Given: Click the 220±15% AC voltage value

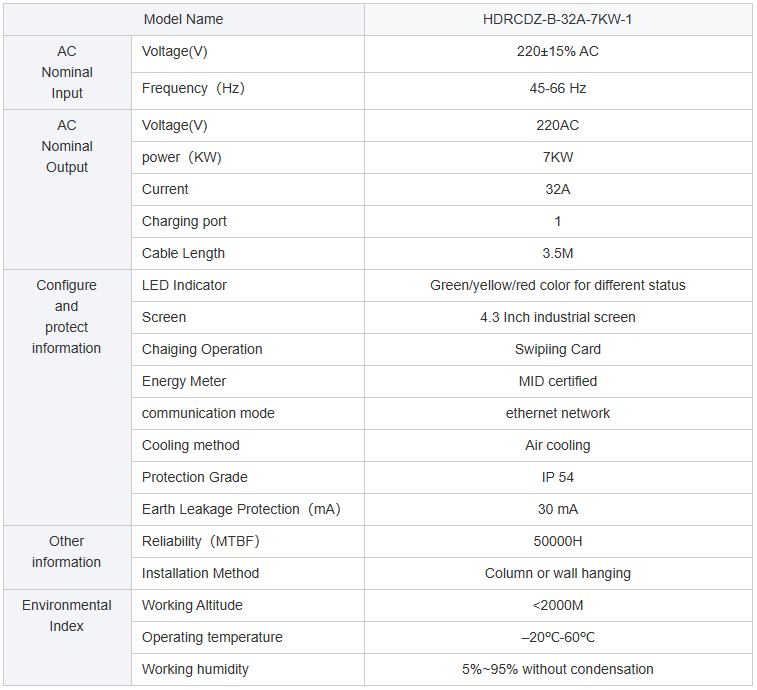Looking at the screenshot, I should 557,51.
